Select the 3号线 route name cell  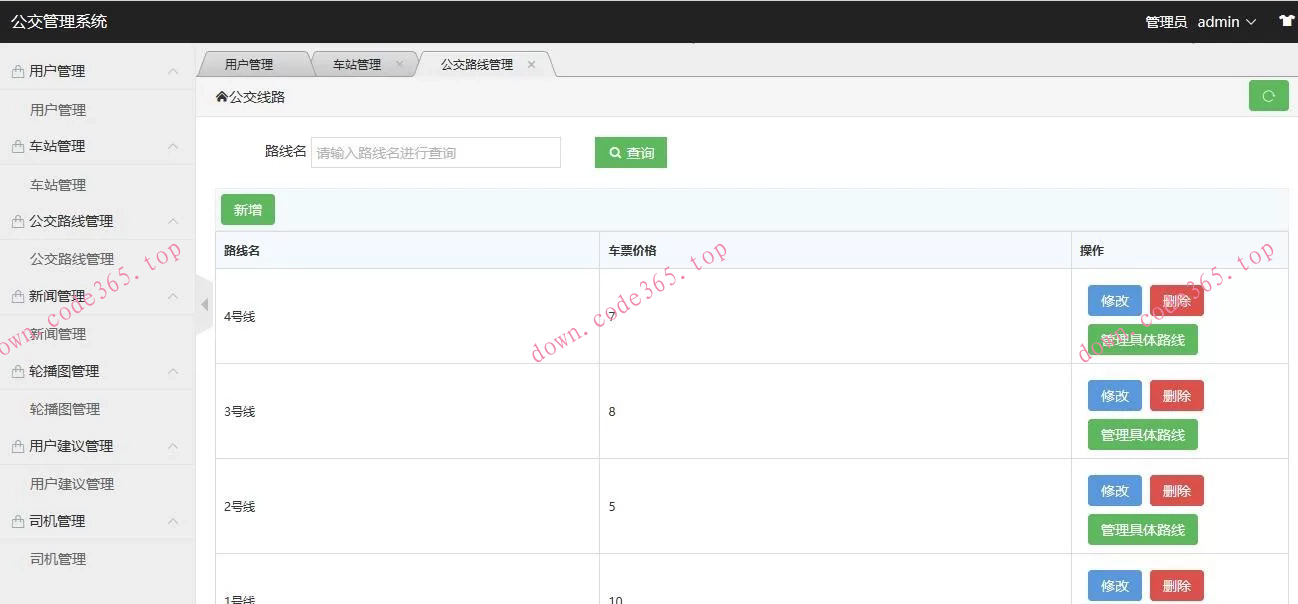pyautogui.click(x=407, y=411)
